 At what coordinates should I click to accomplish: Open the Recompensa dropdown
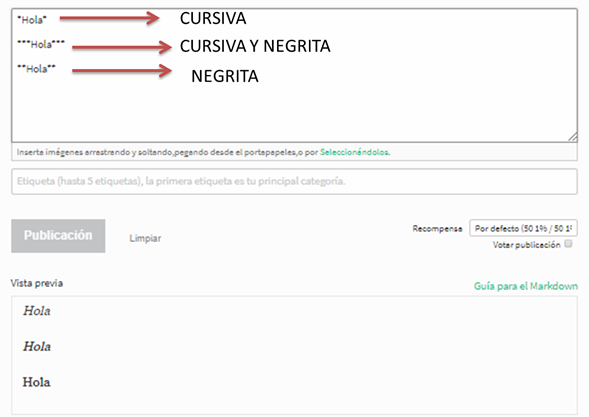[523, 228]
